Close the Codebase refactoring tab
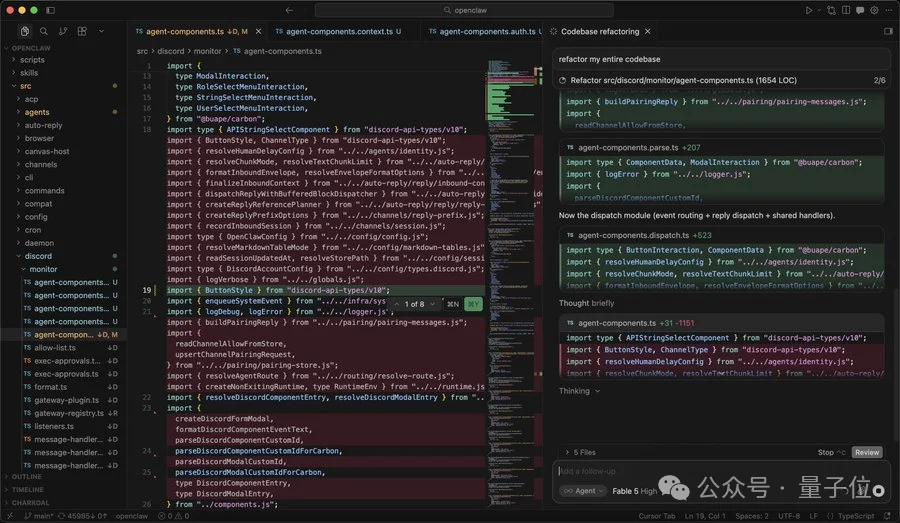 pyautogui.click(x=647, y=32)
